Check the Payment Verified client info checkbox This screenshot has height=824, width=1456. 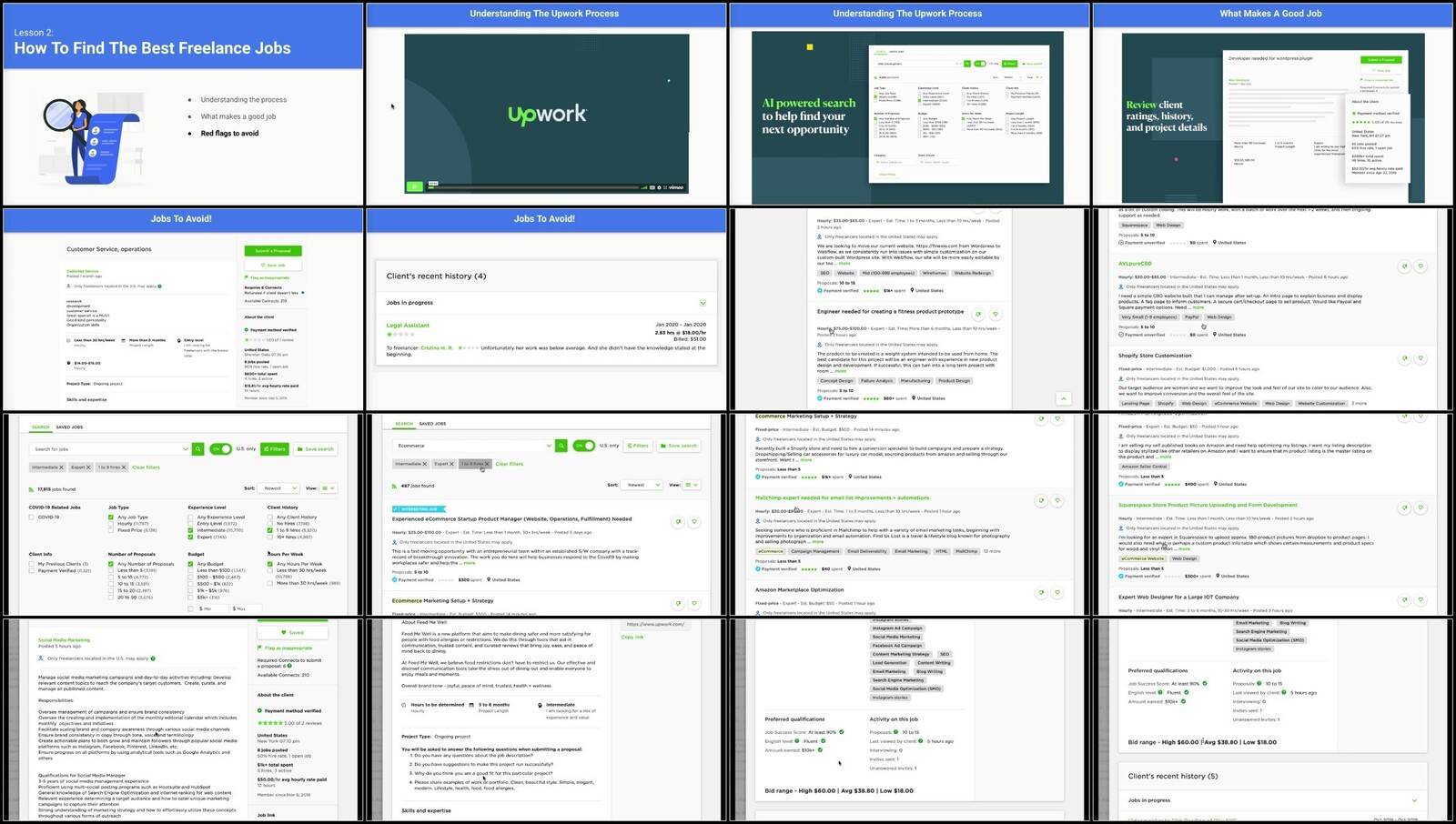(x=32, y=571)
